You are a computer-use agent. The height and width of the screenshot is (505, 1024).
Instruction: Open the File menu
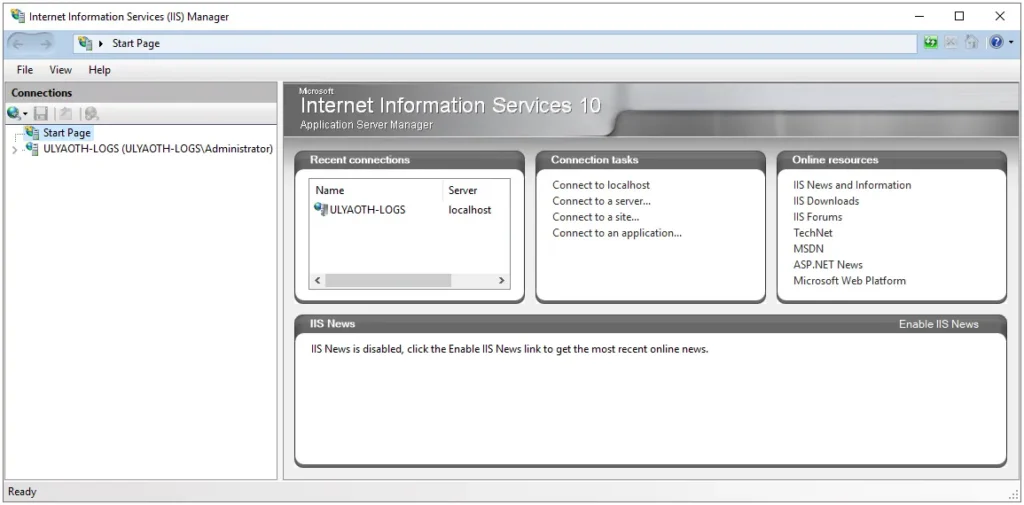click(25, 70)
